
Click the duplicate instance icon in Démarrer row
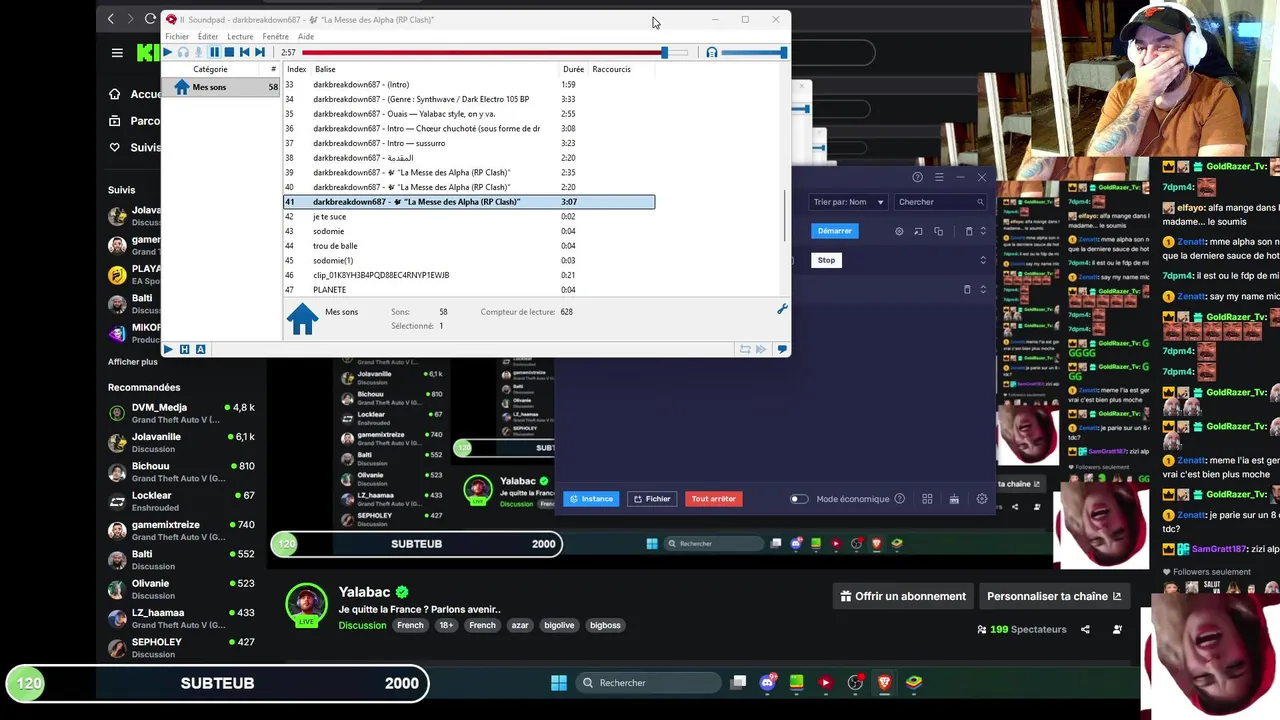coord(938,231)
